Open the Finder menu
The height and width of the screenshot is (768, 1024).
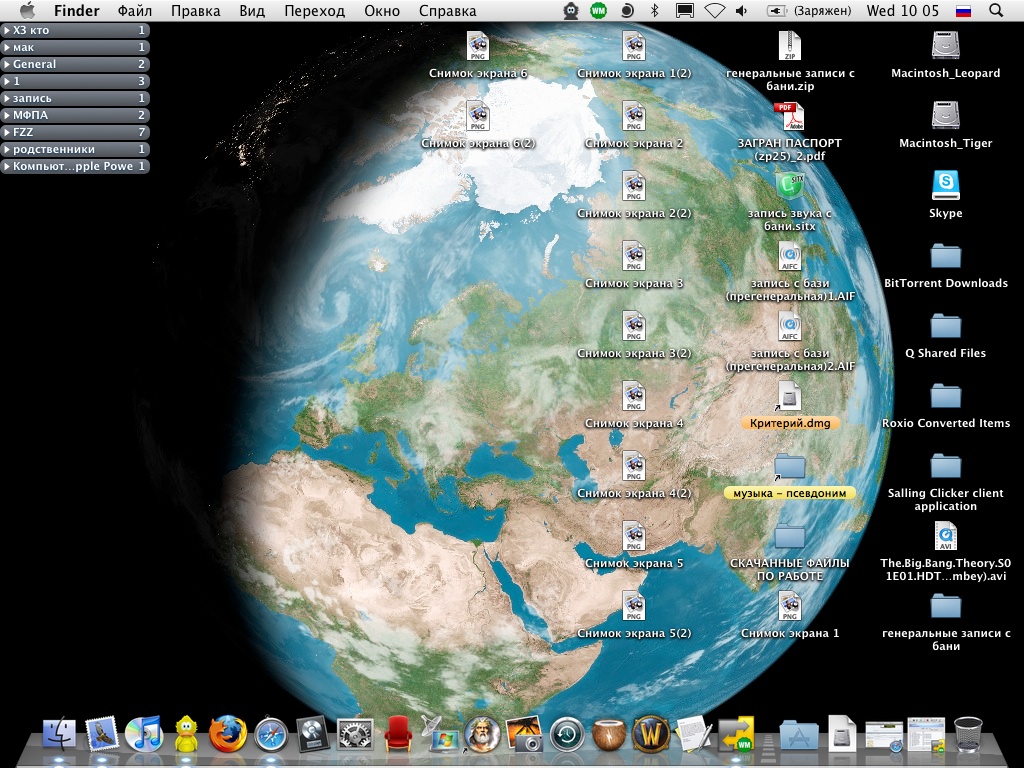[76, 10]
